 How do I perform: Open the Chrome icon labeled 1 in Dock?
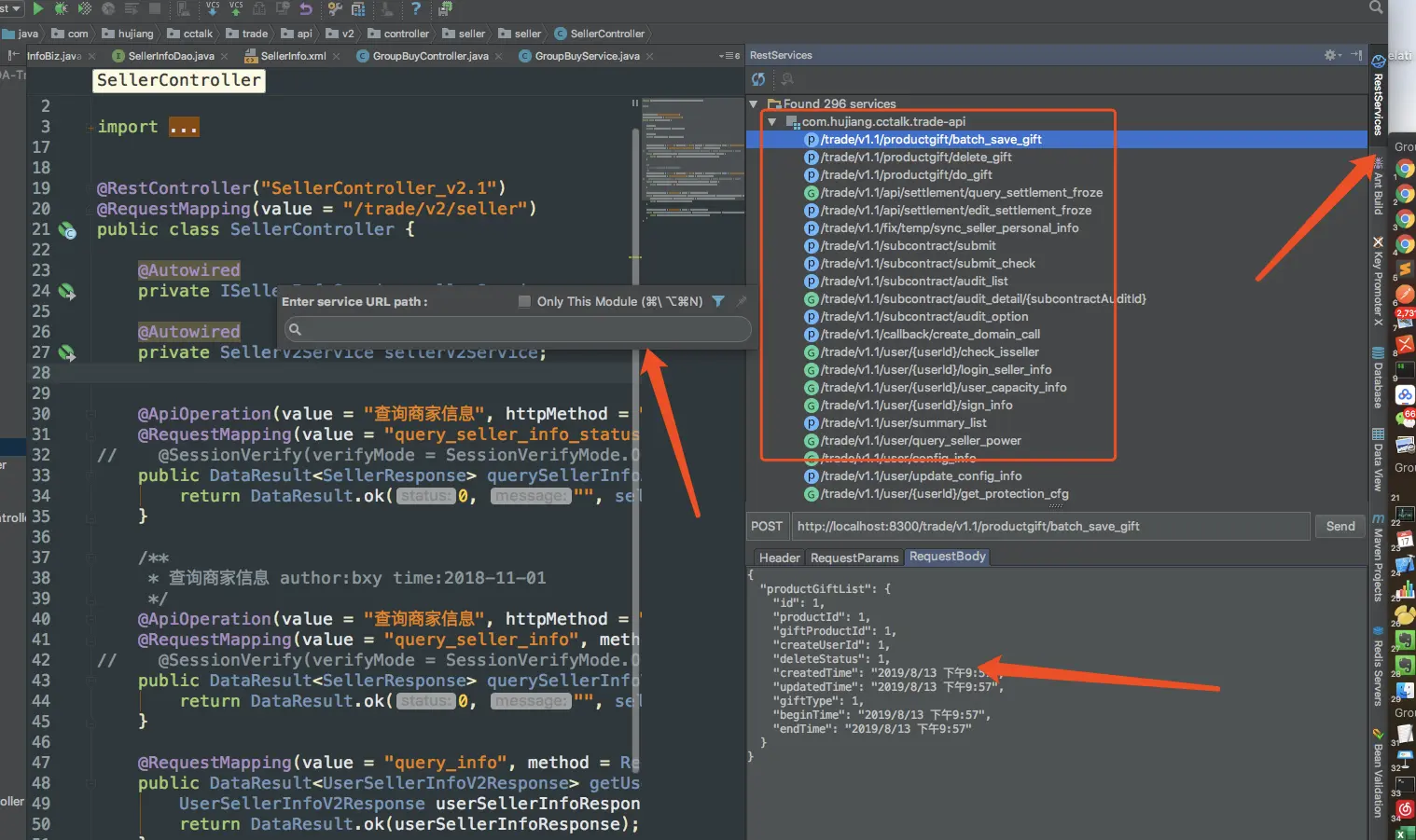pyautogui.click(x=1405, y=170)
